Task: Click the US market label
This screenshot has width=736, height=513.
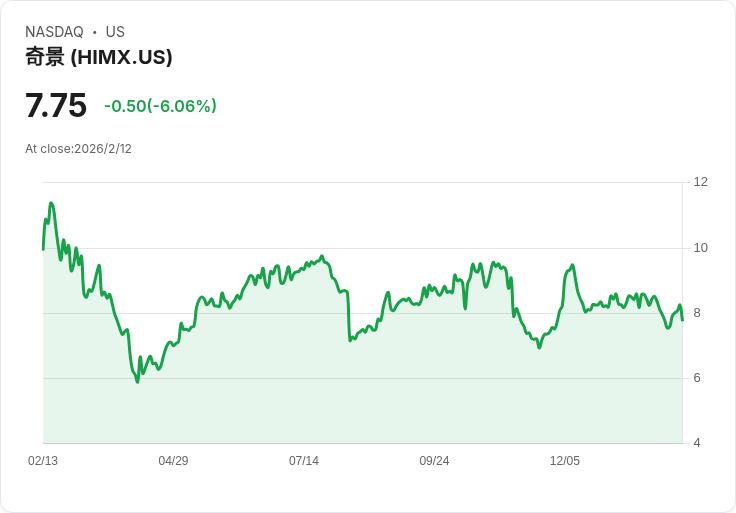Action: coord(115,32)
